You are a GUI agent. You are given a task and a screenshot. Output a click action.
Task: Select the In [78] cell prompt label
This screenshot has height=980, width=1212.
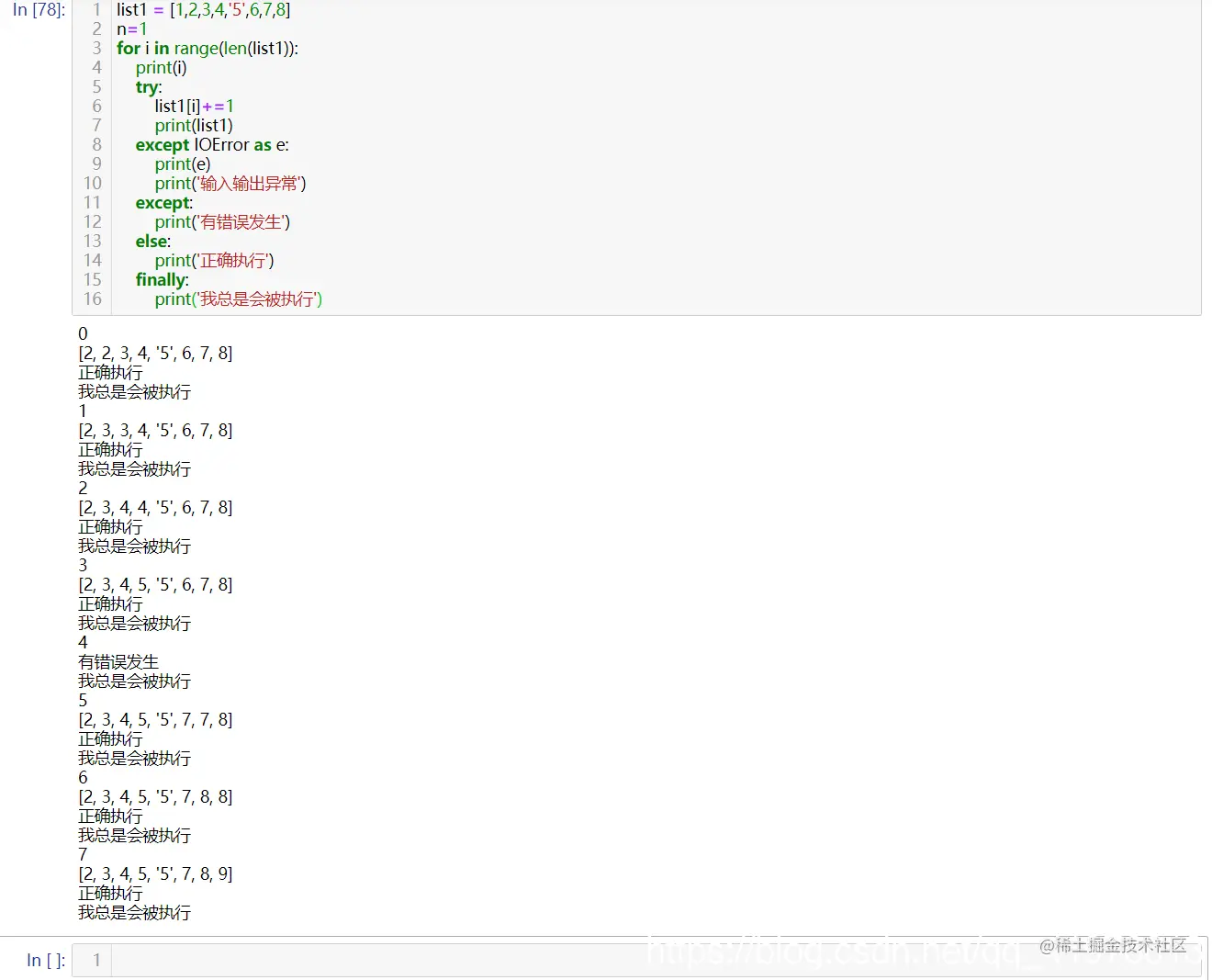click(39, 10)
